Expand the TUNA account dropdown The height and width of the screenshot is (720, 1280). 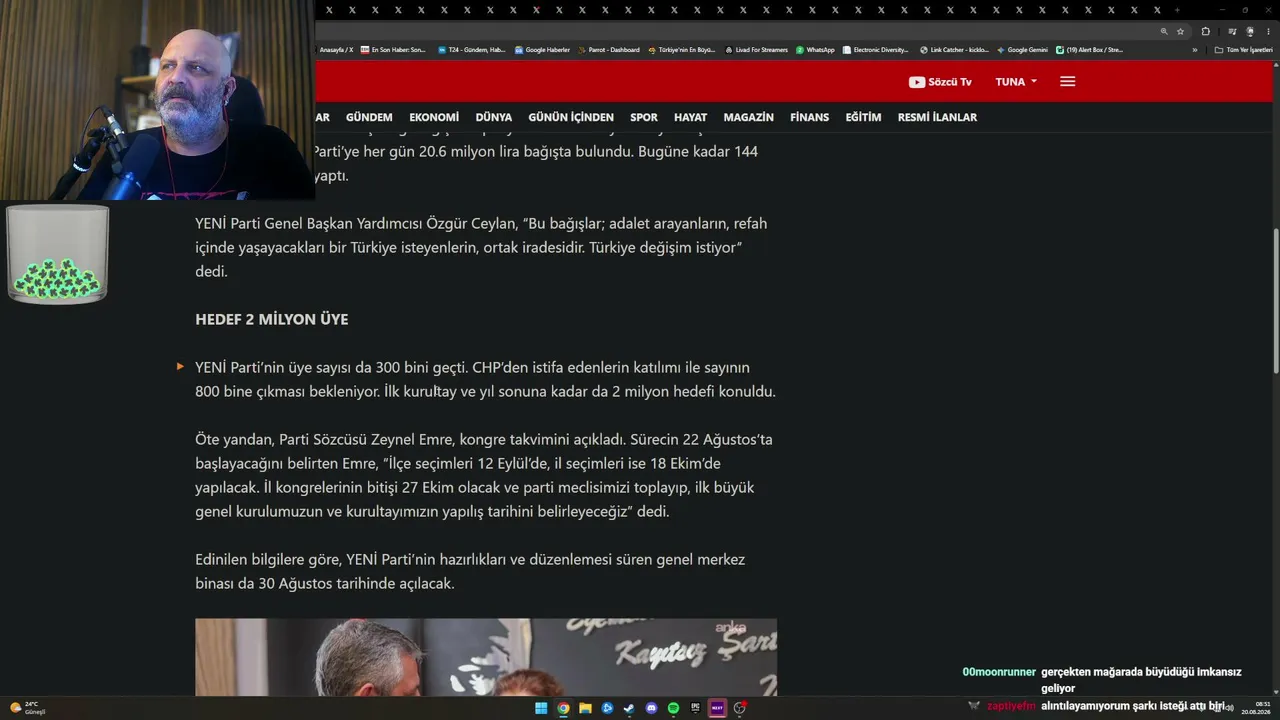(1016, 82)
